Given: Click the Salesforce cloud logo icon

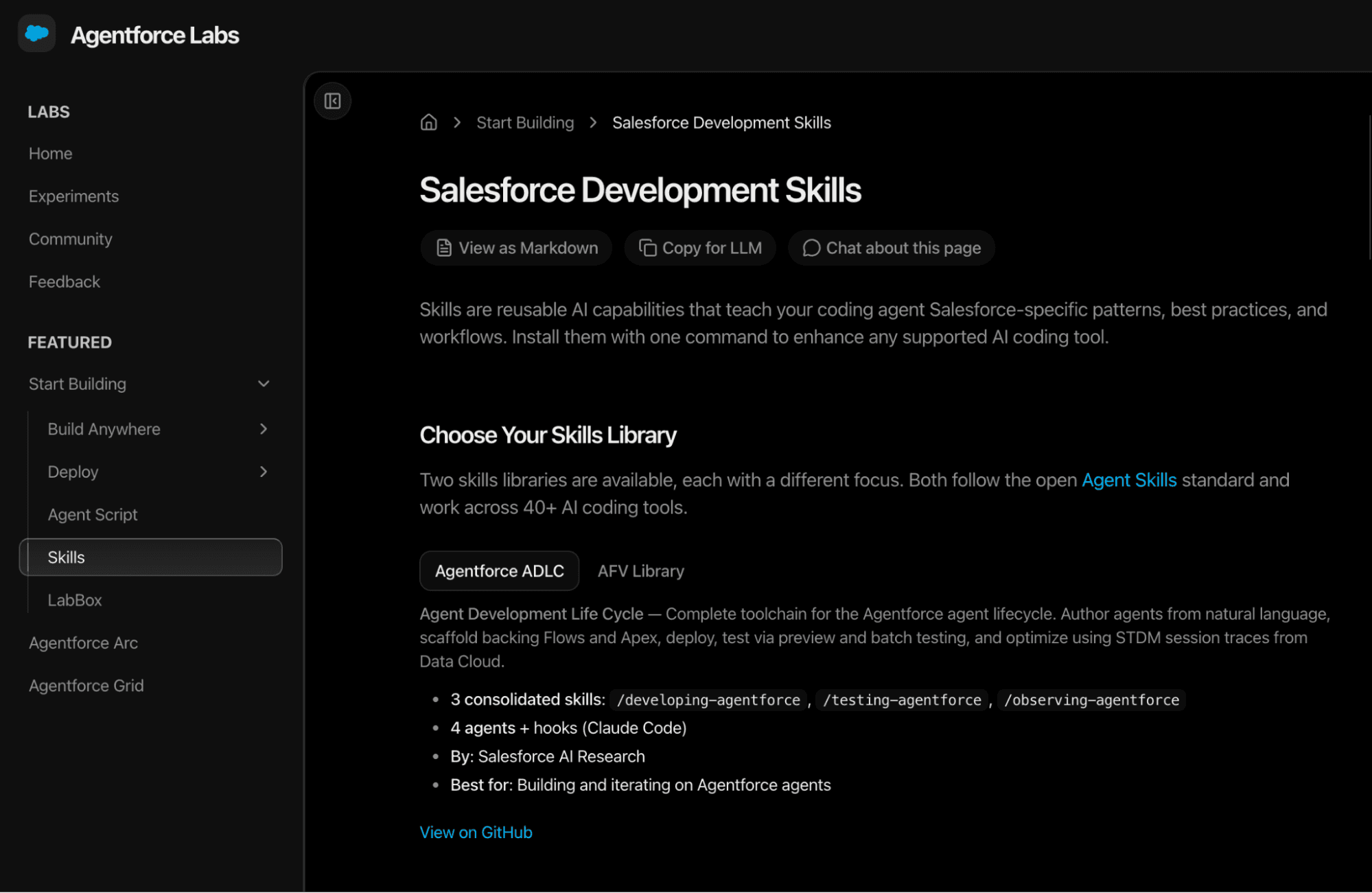Looking at the screenshot, I should (x=36, y=33).
